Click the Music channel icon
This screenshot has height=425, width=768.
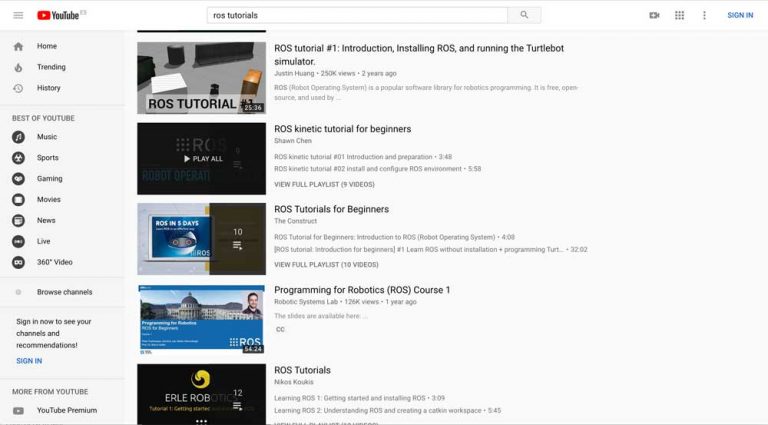point(18,137)
